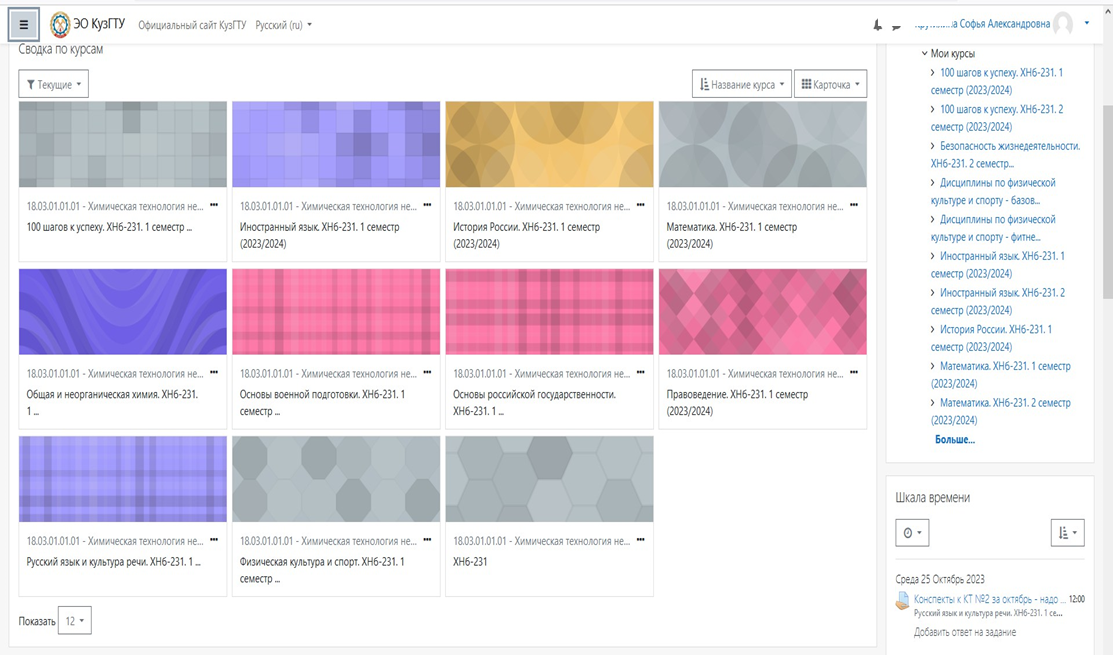Image resolution: width=1113 pixels, height=655 pixels.
Task: Open Официальный сайт КузГТУ link
Action: 192,25
